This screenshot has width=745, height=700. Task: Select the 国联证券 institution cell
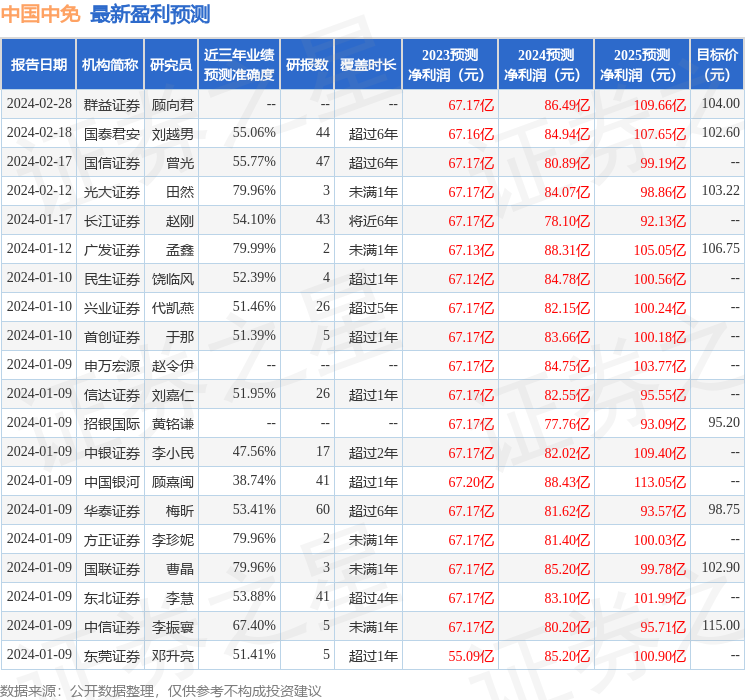pyautogui.click(x=112, y=569)
